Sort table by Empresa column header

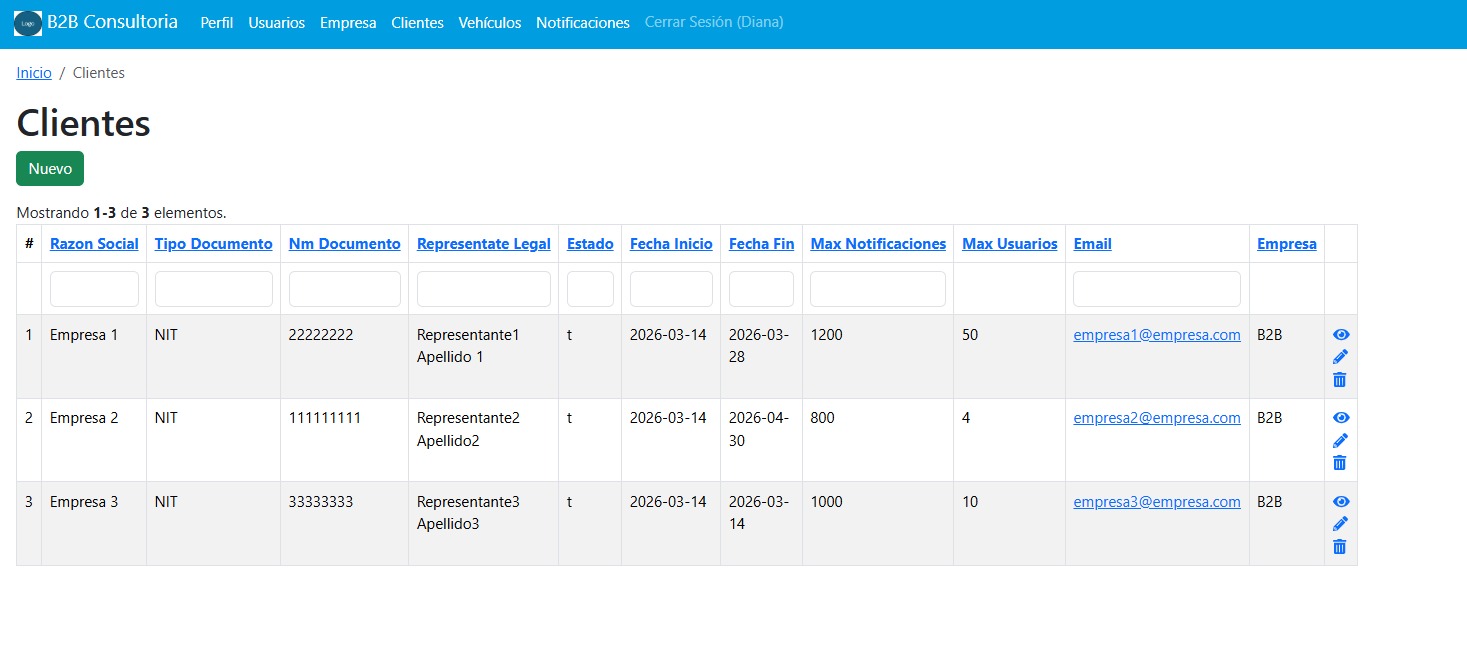1287,244
